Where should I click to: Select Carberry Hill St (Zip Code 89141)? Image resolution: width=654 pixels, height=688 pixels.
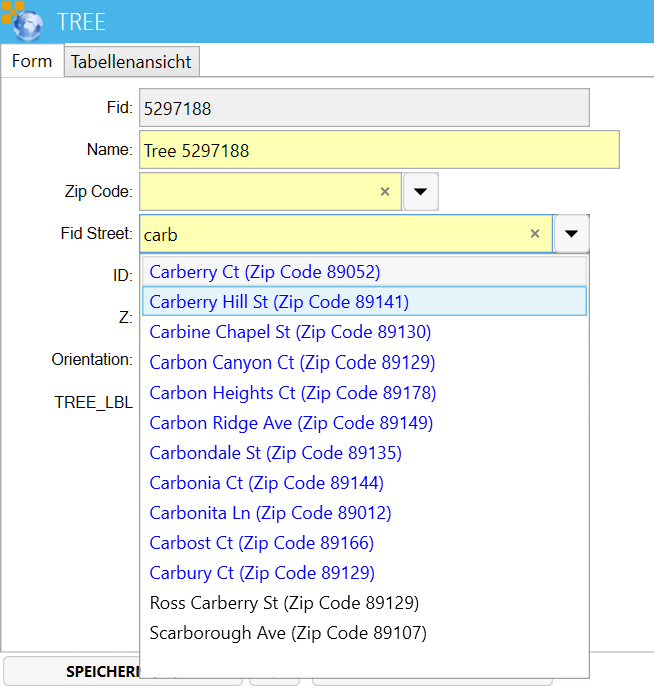[x=364, y=301]
